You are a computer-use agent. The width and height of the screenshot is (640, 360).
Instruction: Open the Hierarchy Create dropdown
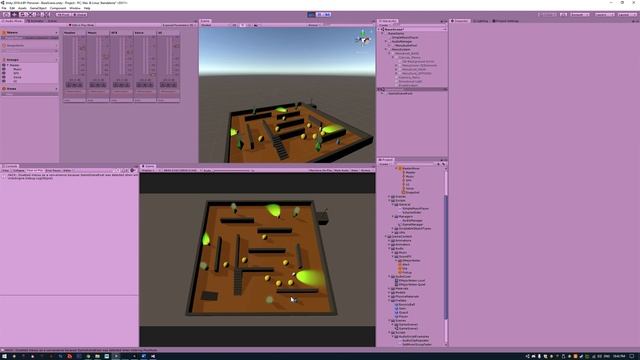click(x=384, y=25)
